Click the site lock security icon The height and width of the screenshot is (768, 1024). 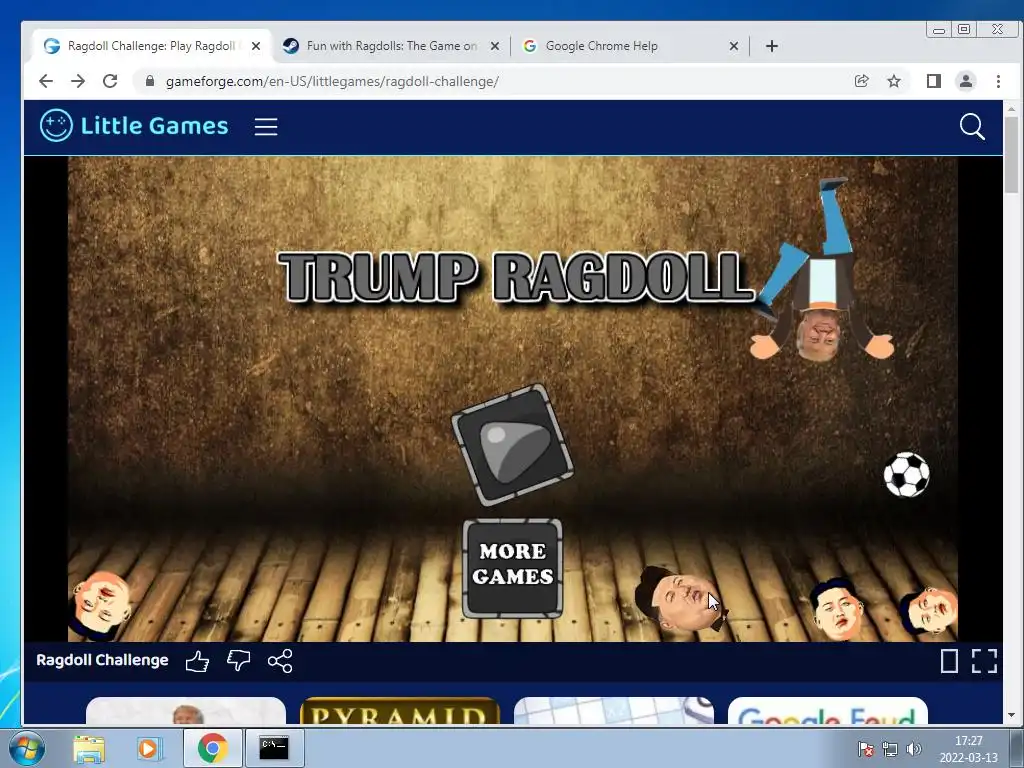point(150,81)
